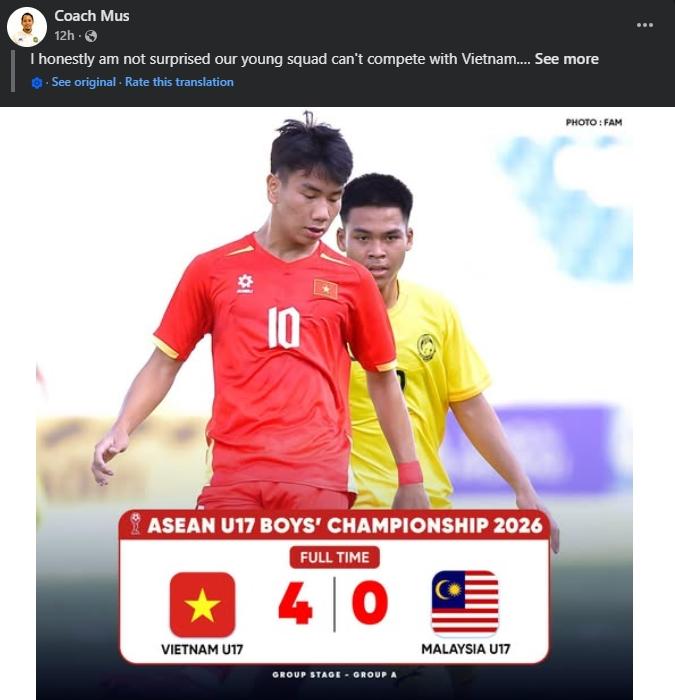Click the PHOTO : FAM credit text

click(x=594, y=122)
